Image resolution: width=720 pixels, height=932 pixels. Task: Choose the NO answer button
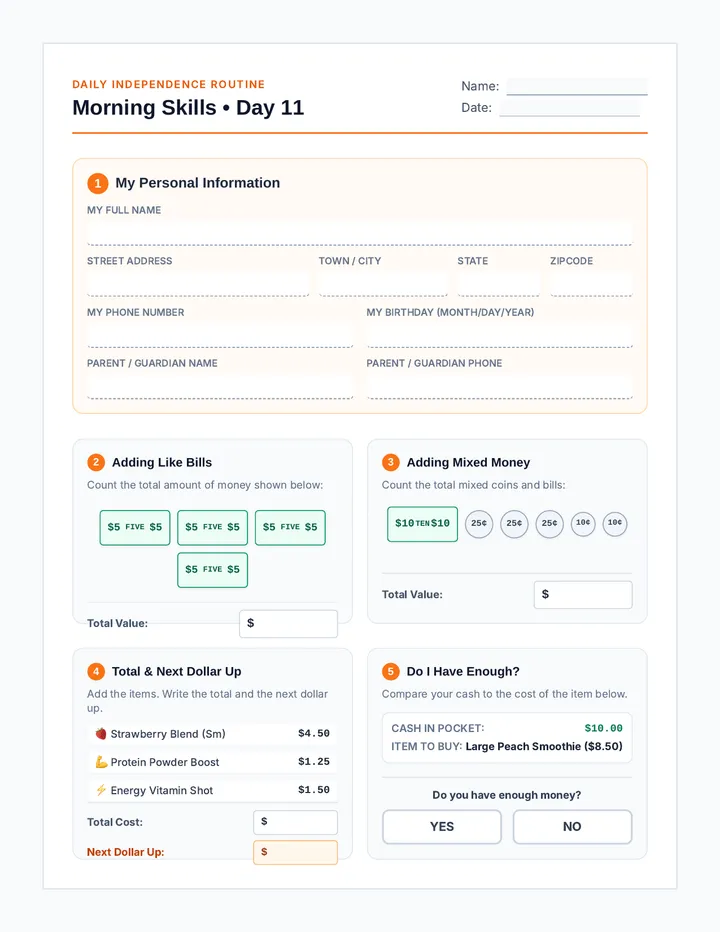[x=572, y=827]
